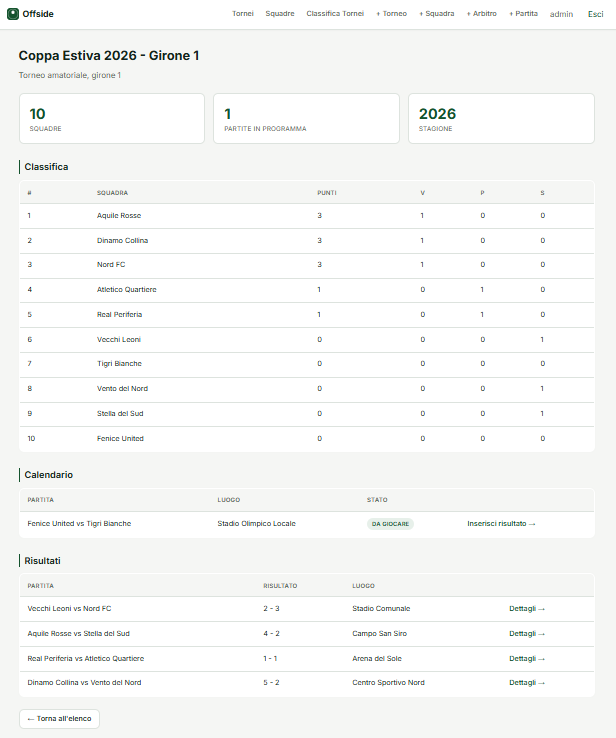Click the Offside logo icon
Screen dimensions: 616x738
[x=13, y=14]
